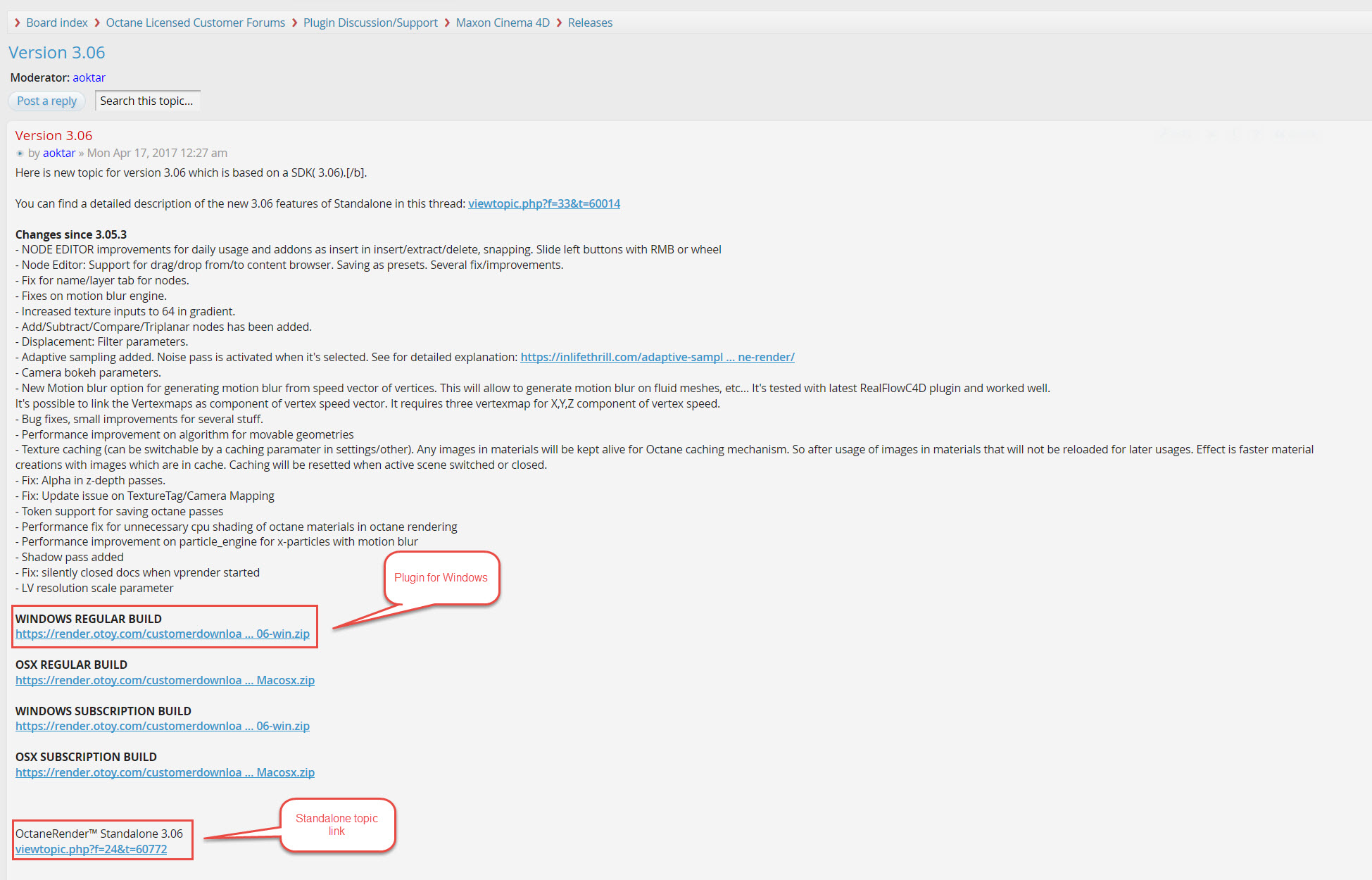Click the Version 3.06 topic title
The image size is (1372, 880).
pos(56,53)
